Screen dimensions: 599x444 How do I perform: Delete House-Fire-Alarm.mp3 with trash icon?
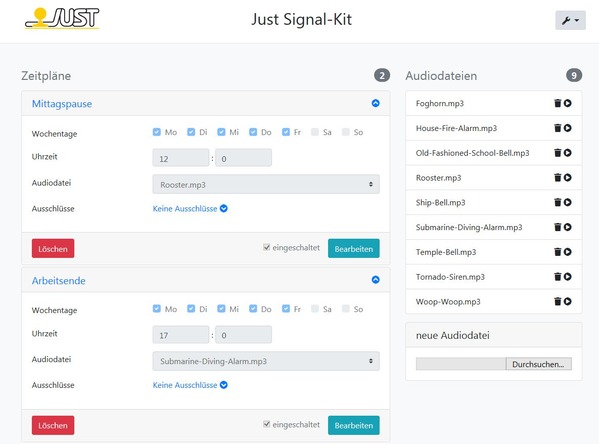(x=558, y=128)
